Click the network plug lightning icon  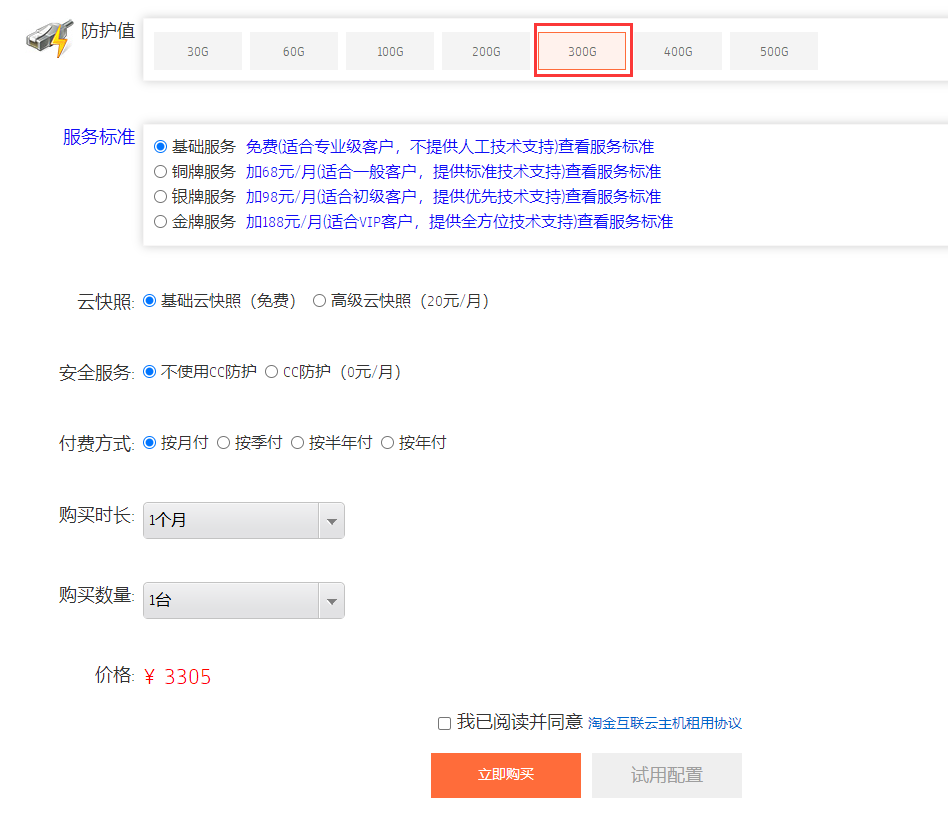pos(48,39)
